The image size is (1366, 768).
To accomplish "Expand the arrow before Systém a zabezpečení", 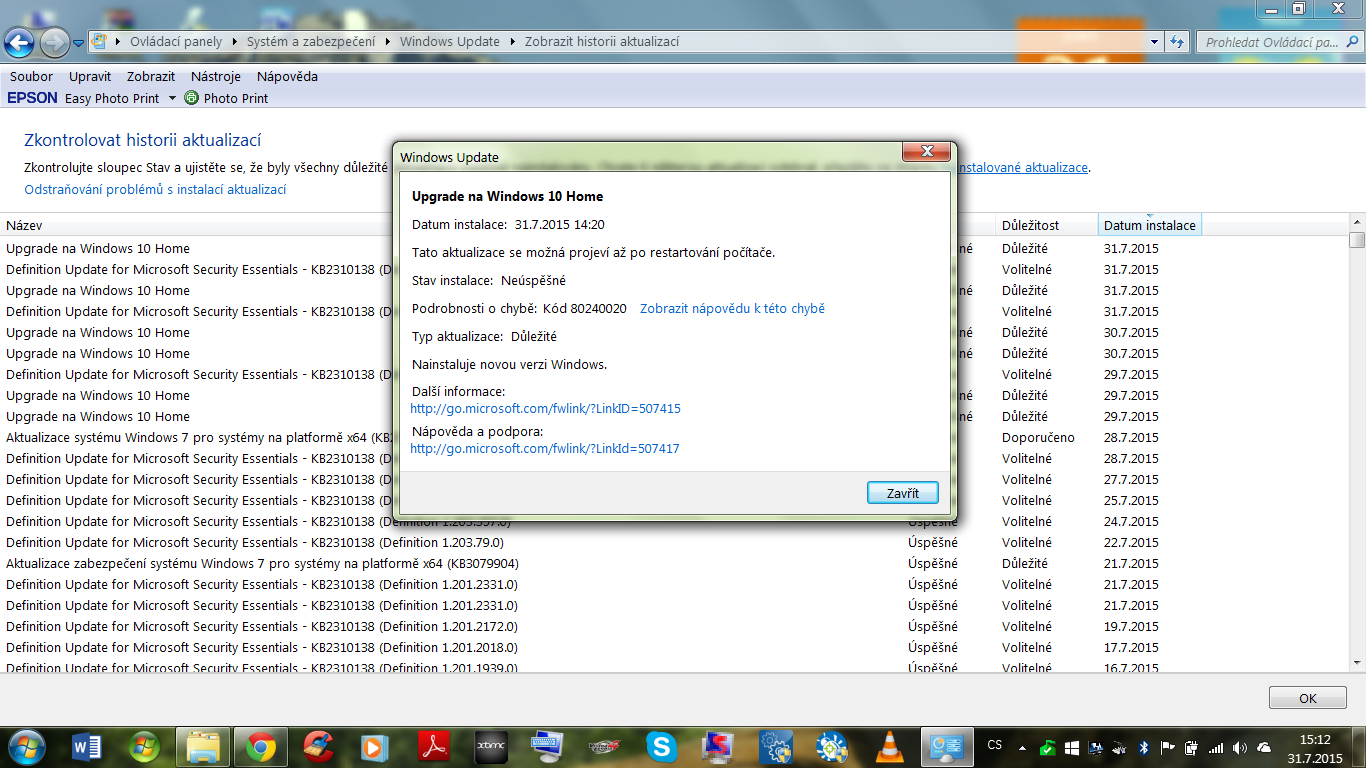I will [234, 42].
